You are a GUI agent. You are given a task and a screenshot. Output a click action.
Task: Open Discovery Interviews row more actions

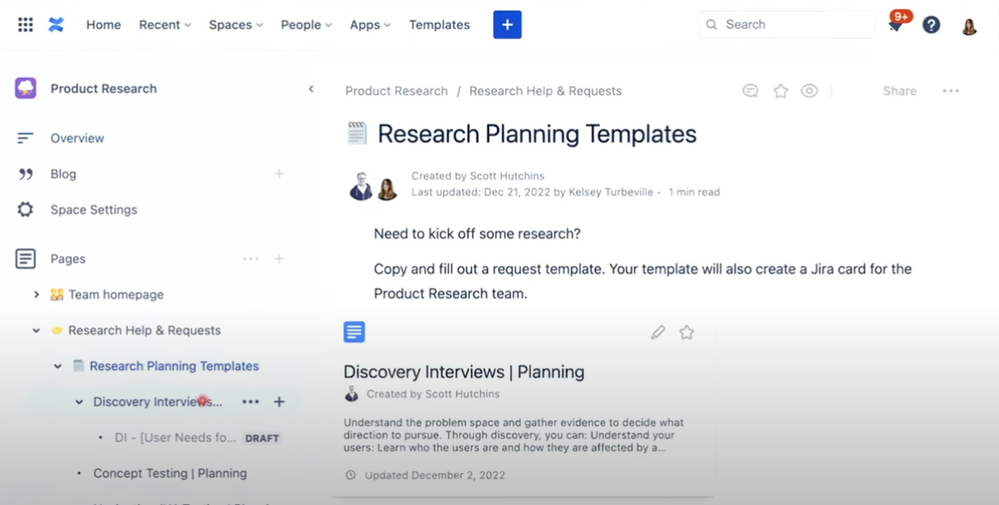[250, 402]
